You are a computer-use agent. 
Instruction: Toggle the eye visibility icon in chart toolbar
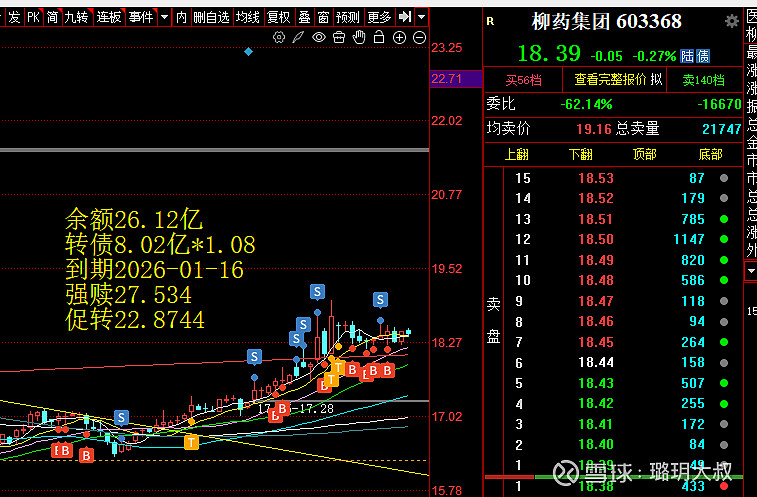[319, 37]
